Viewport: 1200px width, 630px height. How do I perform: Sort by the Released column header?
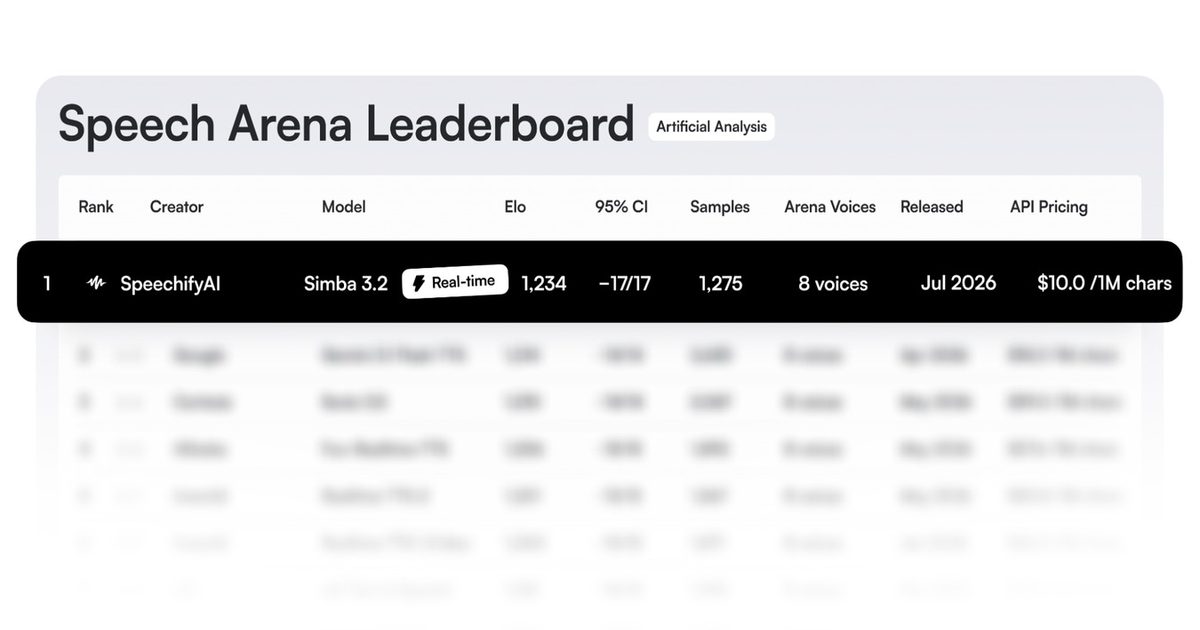(x=931, y=207)
